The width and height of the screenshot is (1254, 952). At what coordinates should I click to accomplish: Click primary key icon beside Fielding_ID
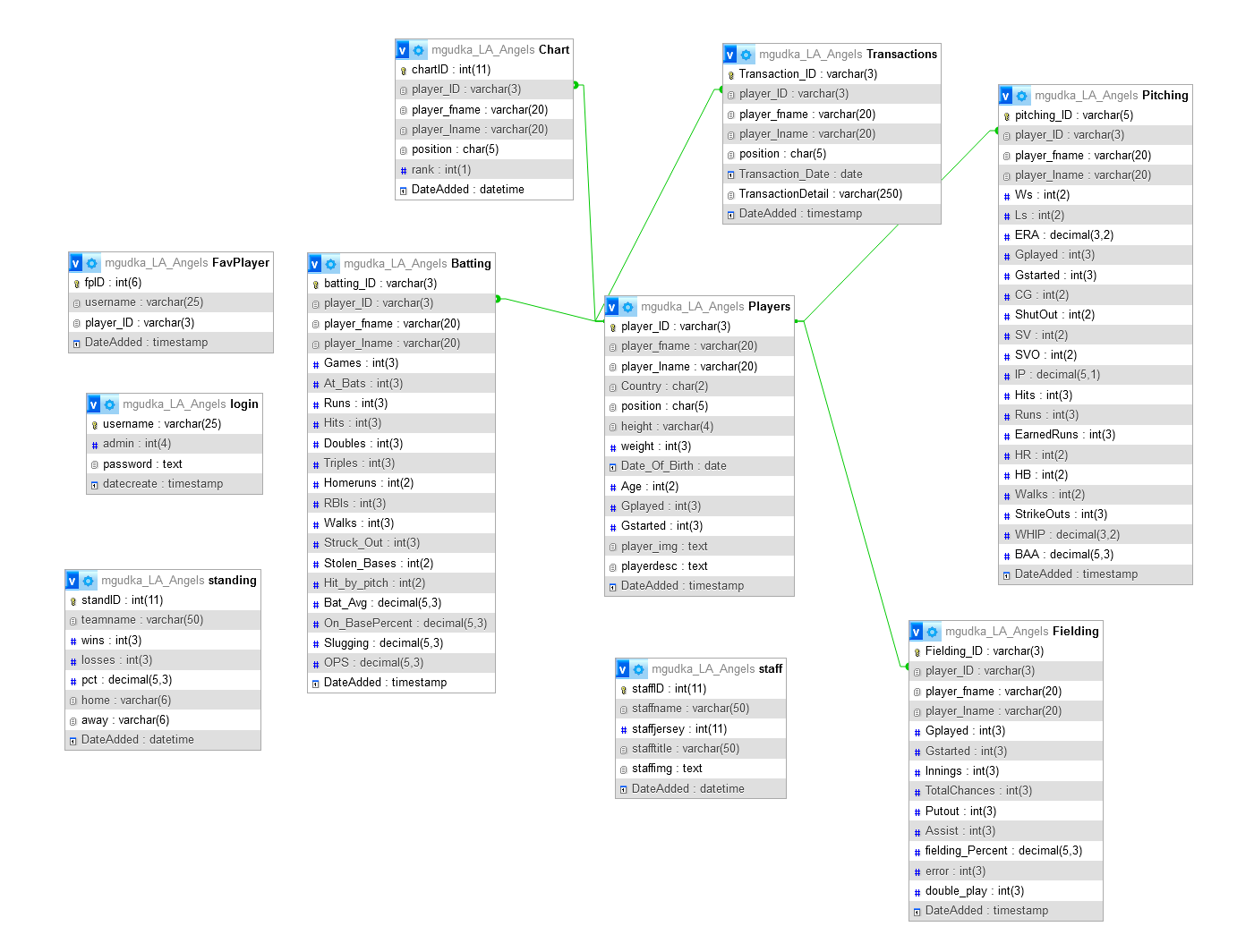coord(917,652)
